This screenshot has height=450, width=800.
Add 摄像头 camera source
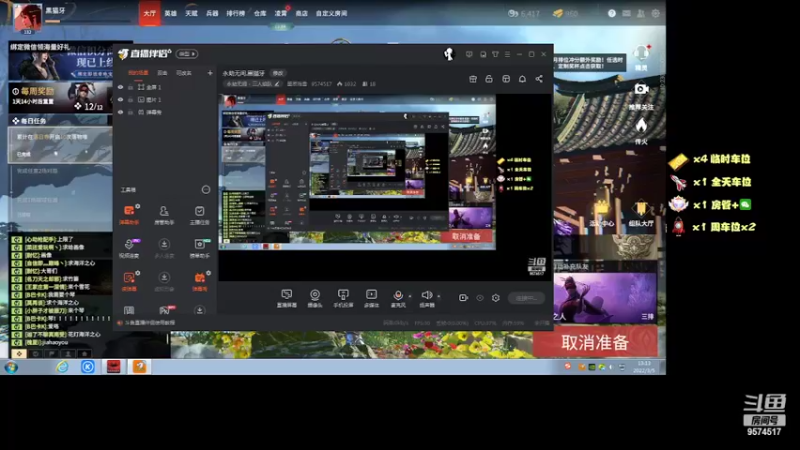pyautogui.click(x=315, y=298)
